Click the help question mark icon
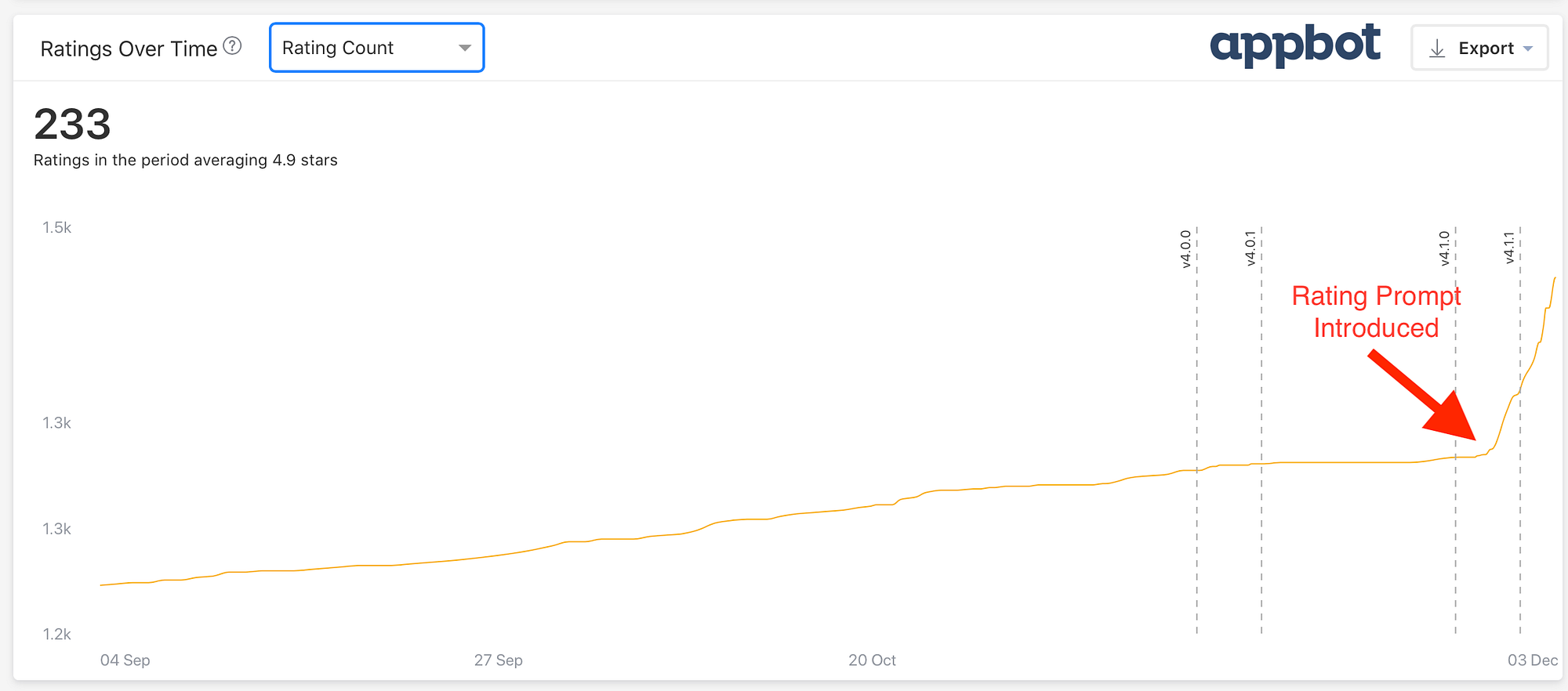The width and height of the screenshot is (1568, 691). (x=232, y=46)
